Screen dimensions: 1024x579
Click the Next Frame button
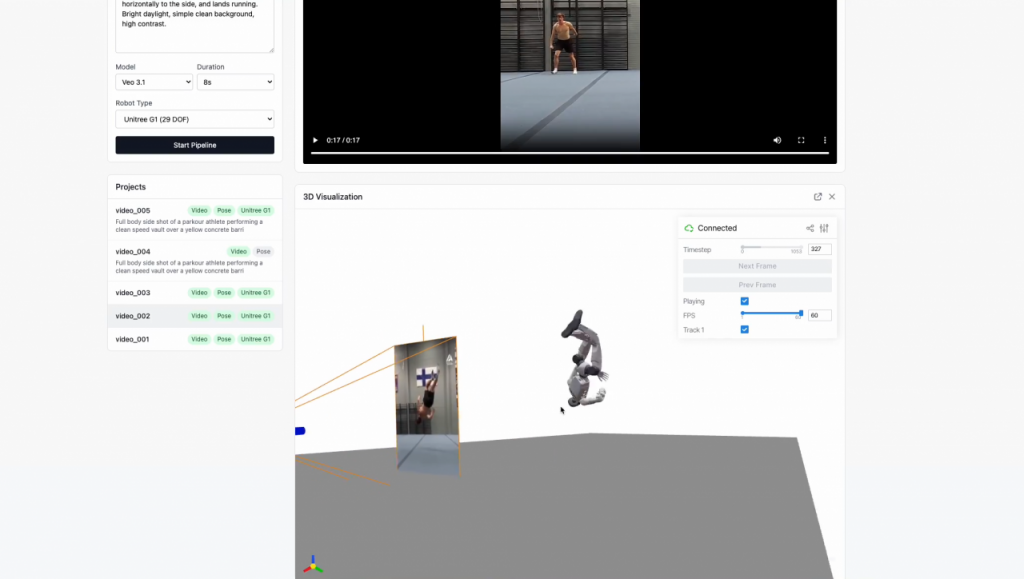[757, 267]
